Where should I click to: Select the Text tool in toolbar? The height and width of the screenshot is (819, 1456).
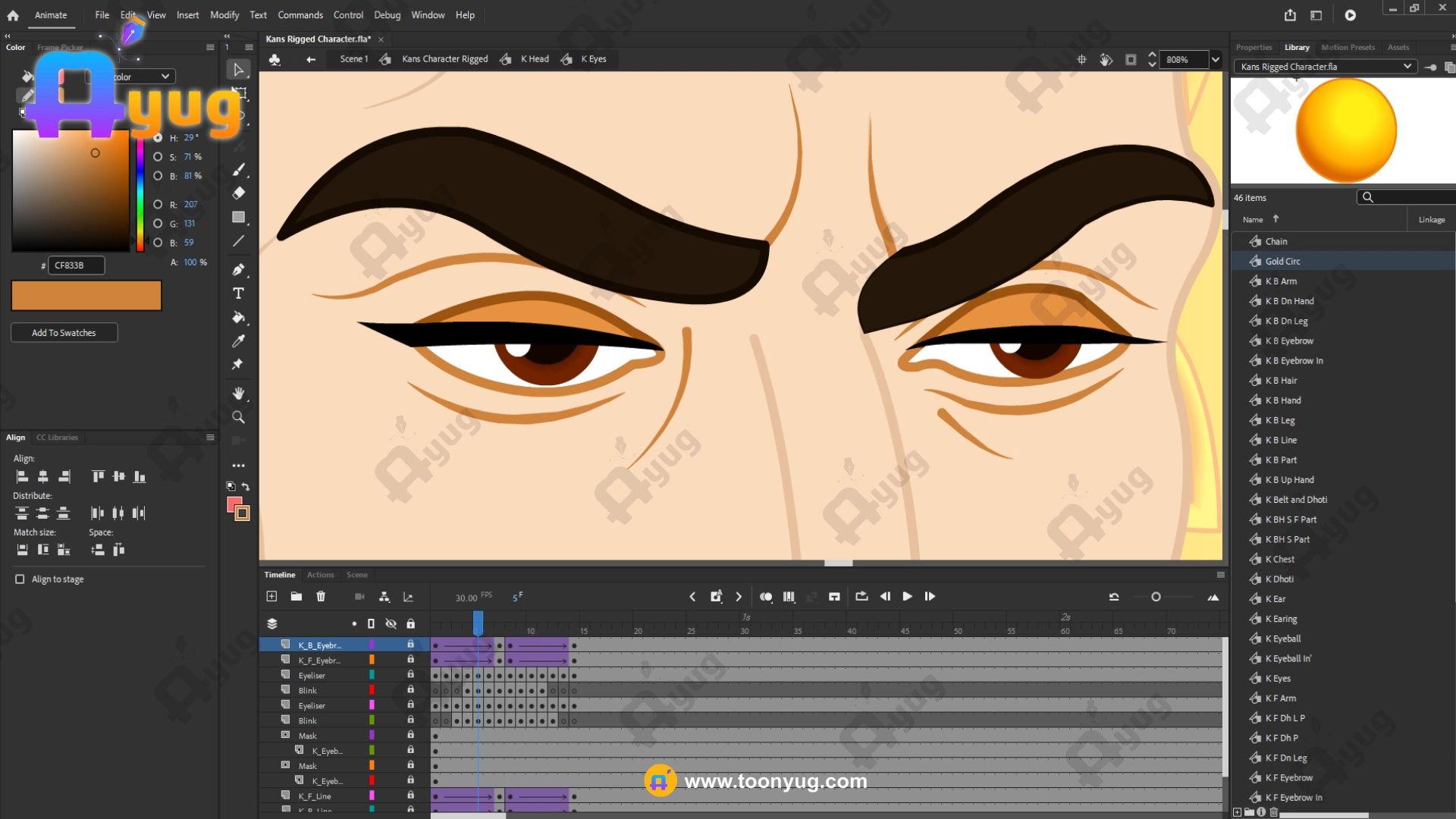tap(238, 293)
